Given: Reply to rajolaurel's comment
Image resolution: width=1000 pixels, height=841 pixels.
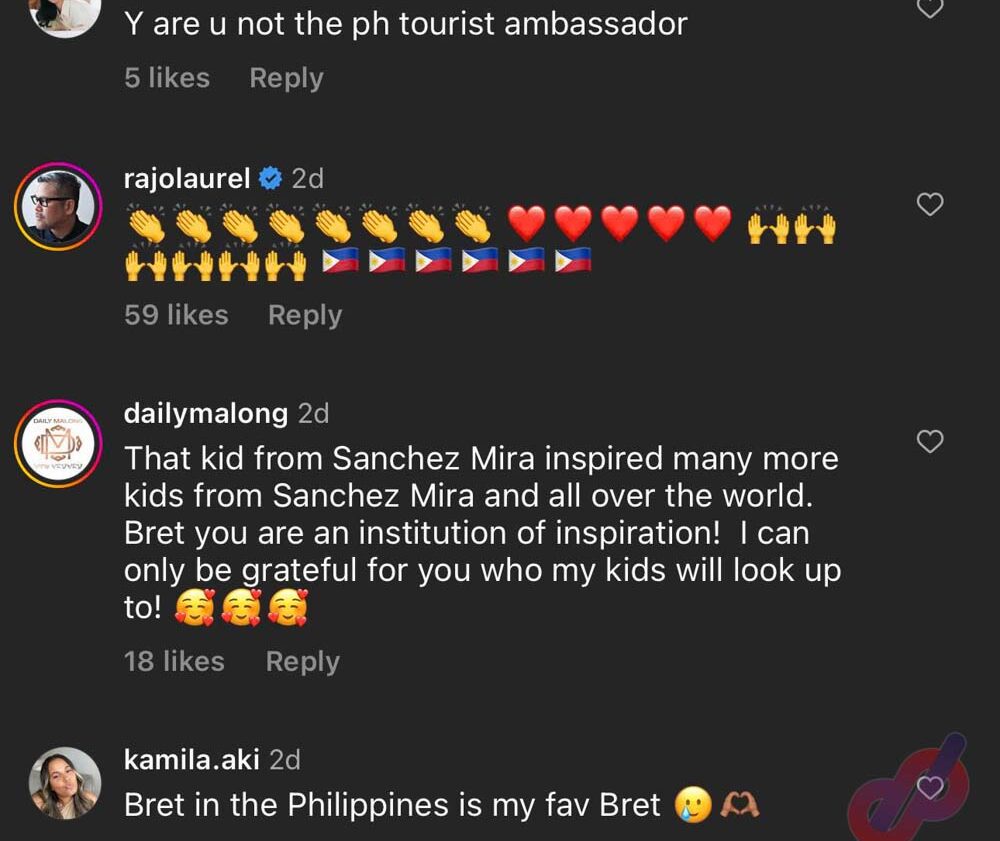Looking at the screenshot, I should [305, 316].
